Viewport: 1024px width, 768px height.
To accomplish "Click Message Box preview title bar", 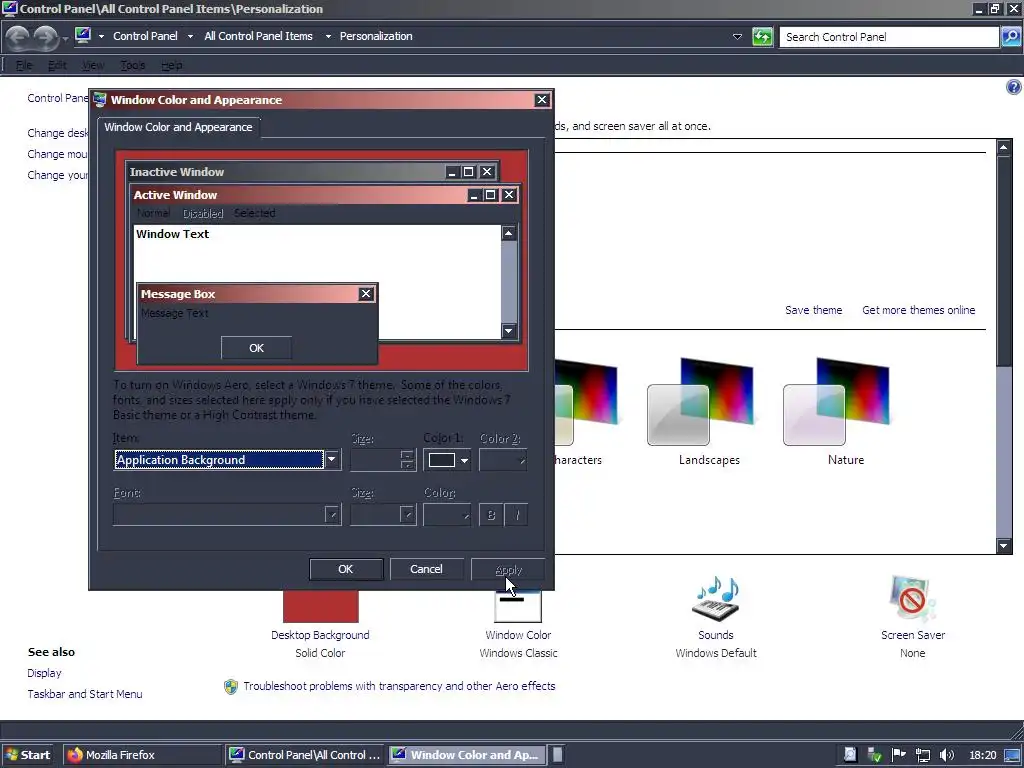I will click(257, 294).
